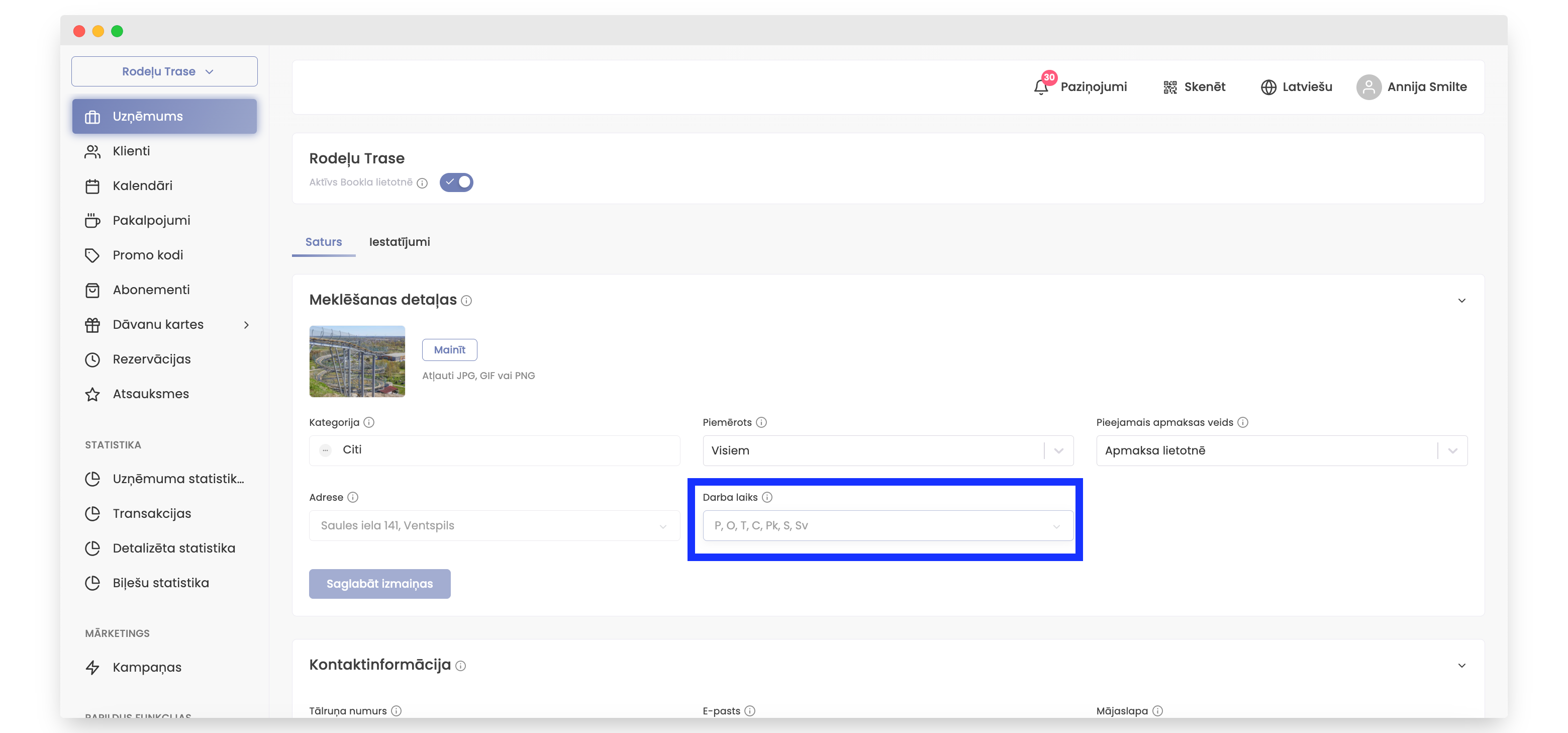
Task: Collapse the Meklēšanas detaļas section
Action: (x=1461, y=301)
